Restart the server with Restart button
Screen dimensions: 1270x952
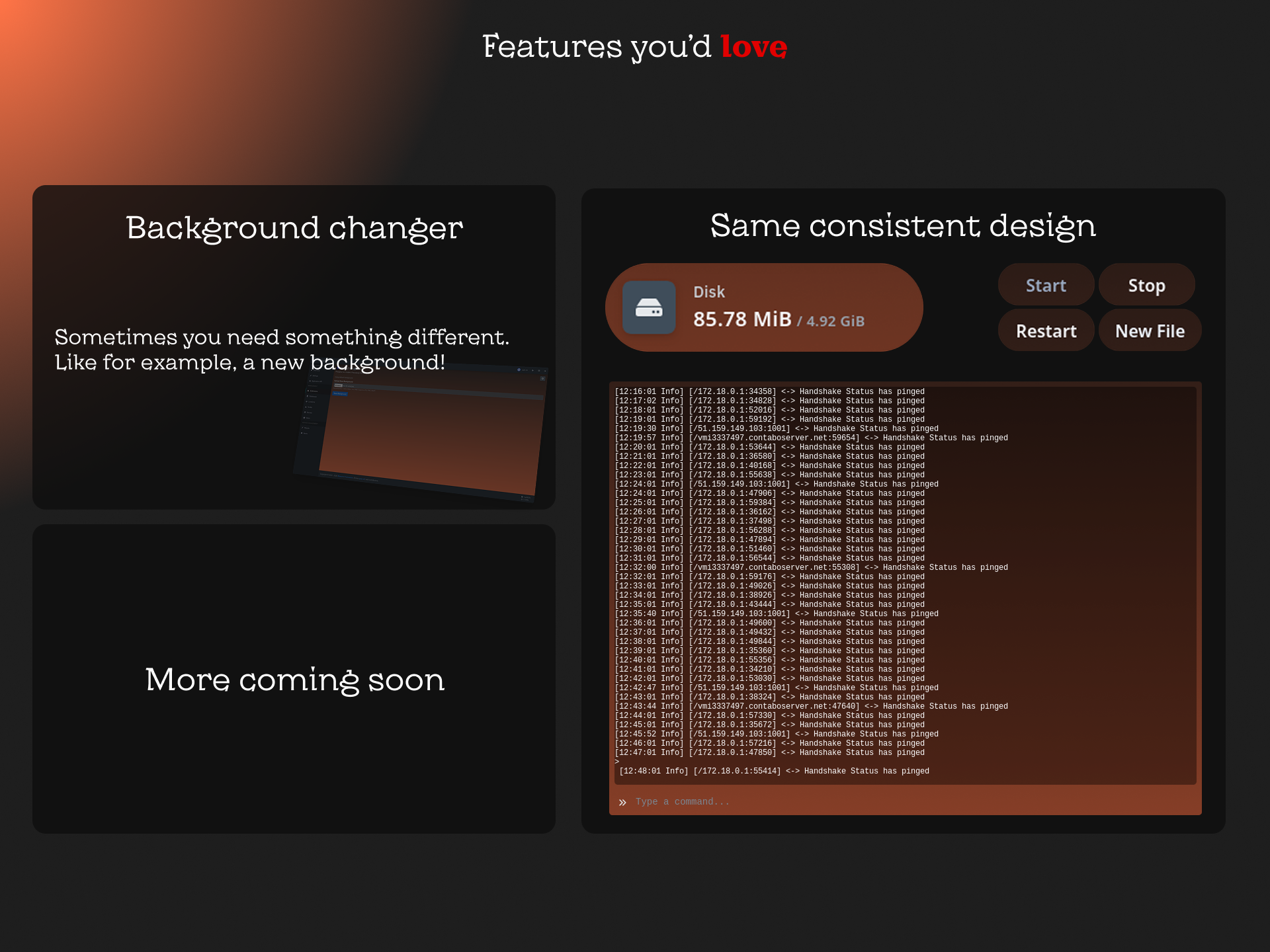tap(1046, 331)
